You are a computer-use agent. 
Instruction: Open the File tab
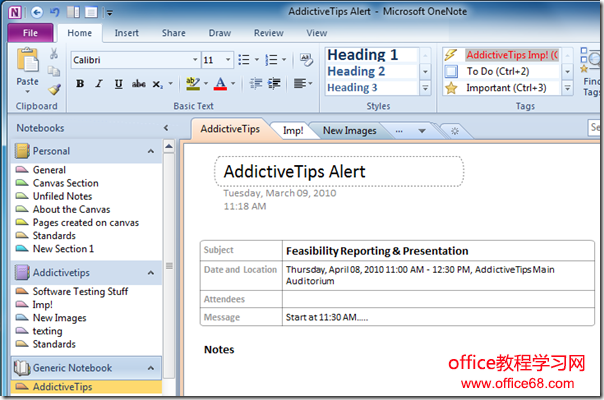point(30,33)
